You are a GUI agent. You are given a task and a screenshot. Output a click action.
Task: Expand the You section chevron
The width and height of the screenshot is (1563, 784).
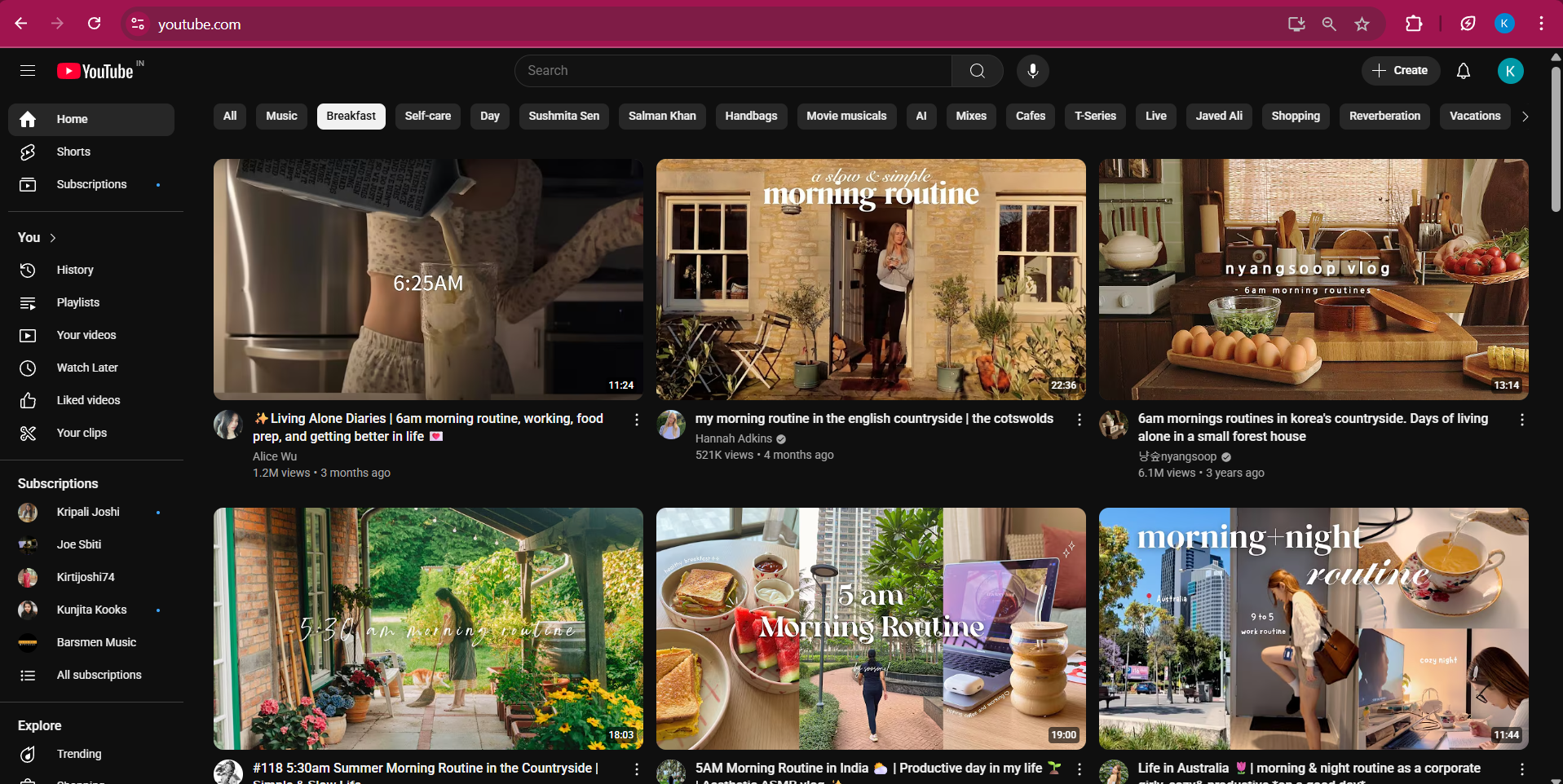[x=53, y=238]
